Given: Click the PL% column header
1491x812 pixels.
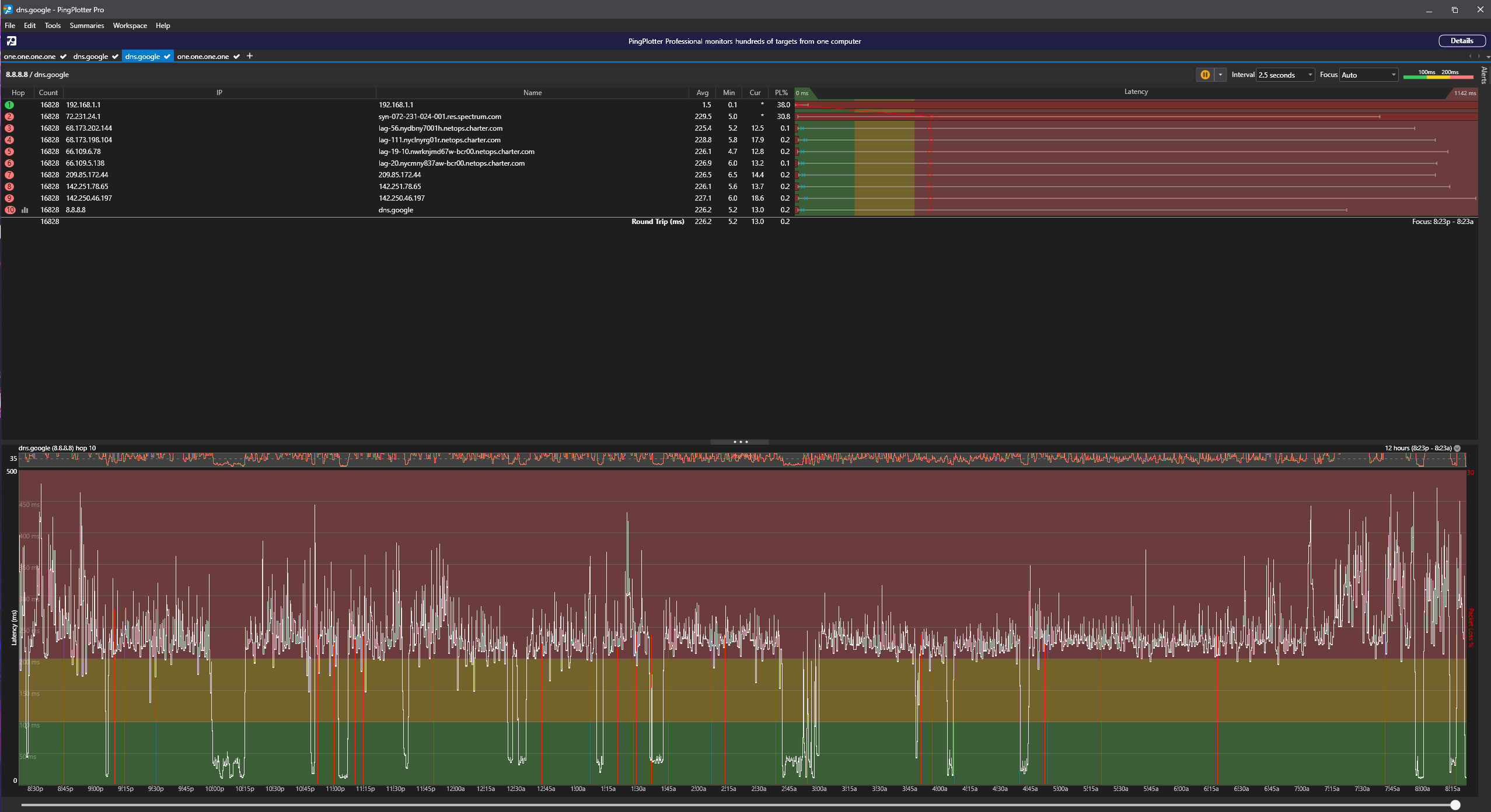Looking at the screenshot, I should (781, 93).
